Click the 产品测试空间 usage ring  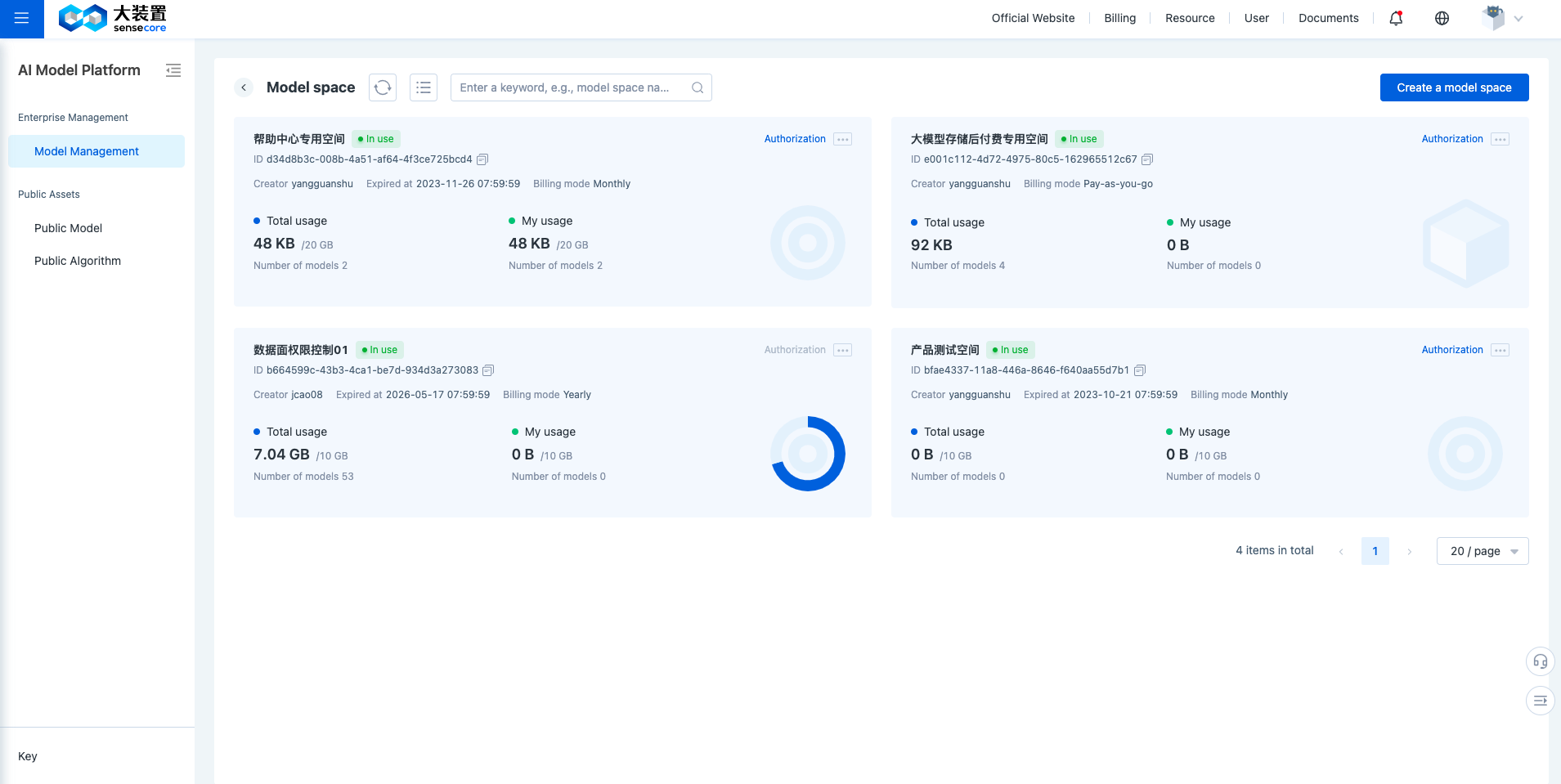(1465, 454)
